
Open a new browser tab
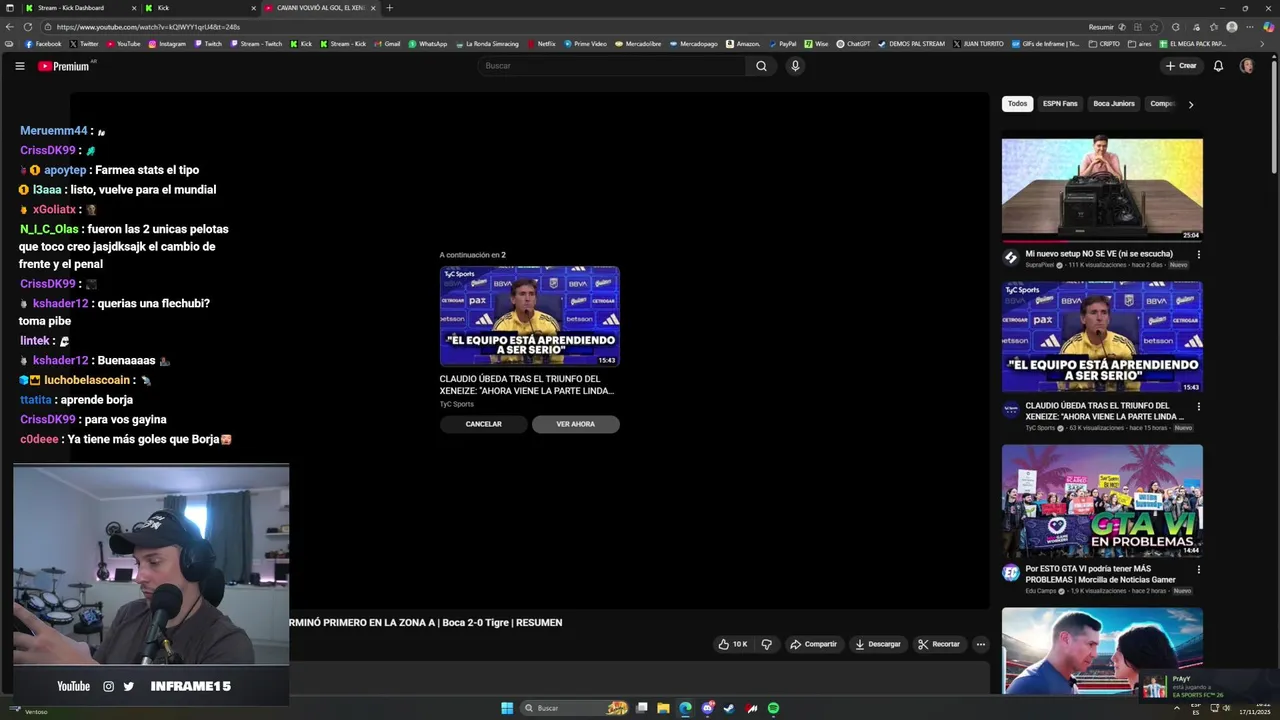(x=389, y=8)
